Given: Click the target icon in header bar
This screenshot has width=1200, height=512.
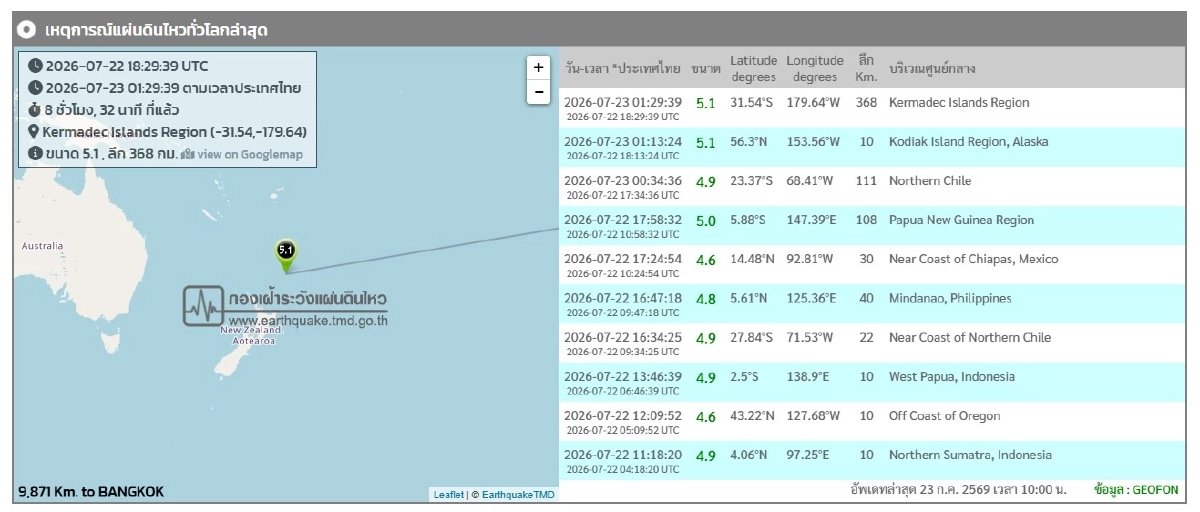Looking at the screenshot, I should [x=29, y=30].
